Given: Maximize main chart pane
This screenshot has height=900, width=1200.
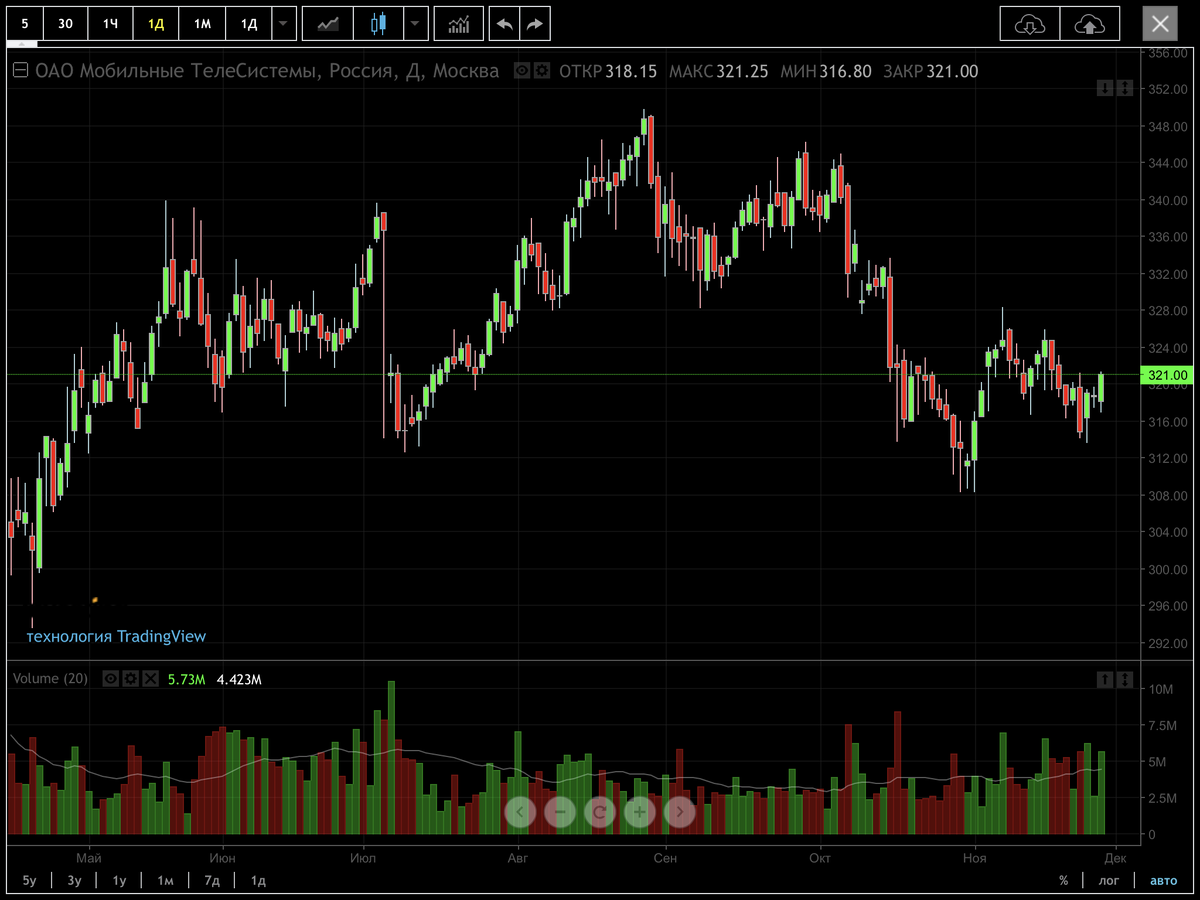Looking at the screenshot, I should [x=1125, y=88].
